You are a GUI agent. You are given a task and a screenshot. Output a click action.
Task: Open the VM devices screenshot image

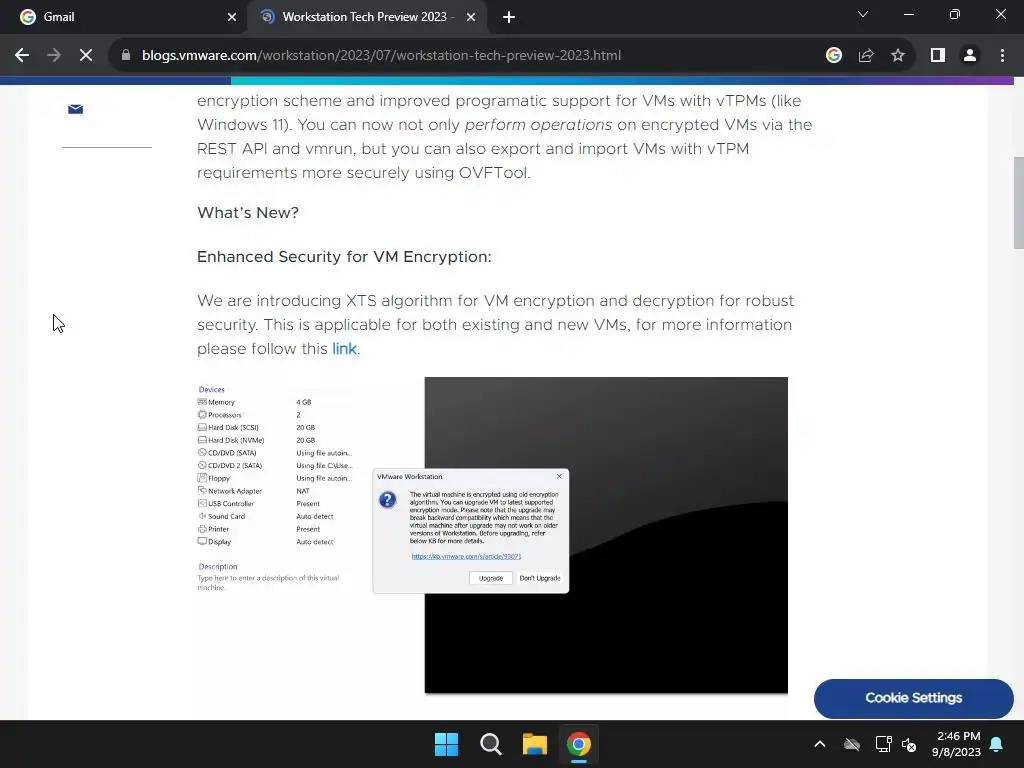point(492,535)
